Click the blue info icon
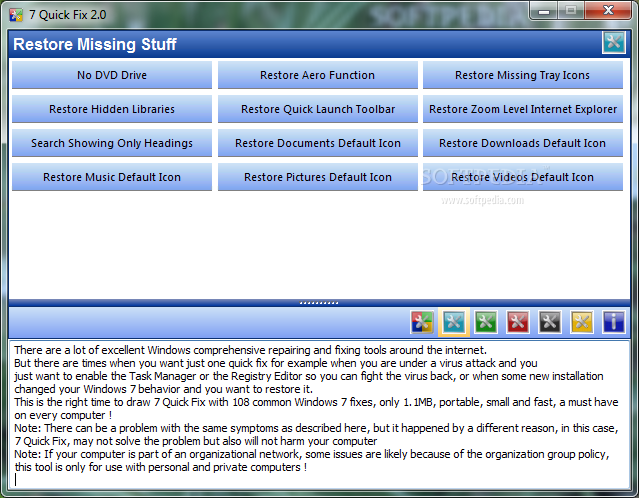The image size is (639, 498). (614, 322)
